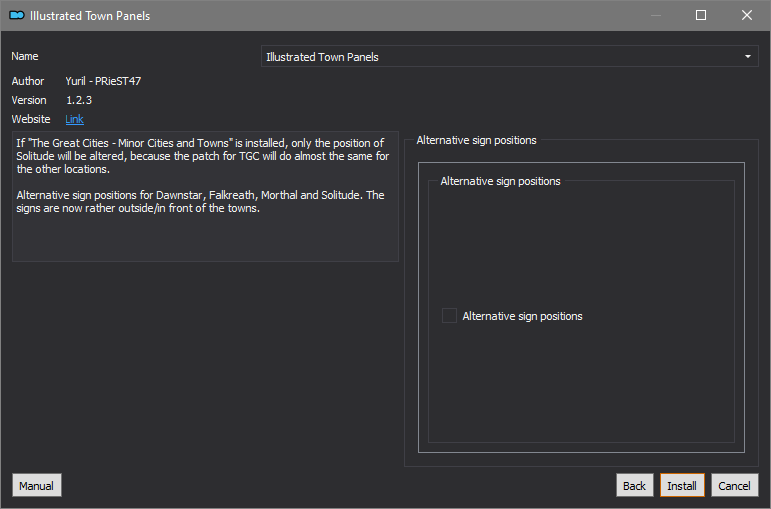771x509 pixels.
Task: Click the outer Alternative sign positions group title
Action: [x=476, y=140]
